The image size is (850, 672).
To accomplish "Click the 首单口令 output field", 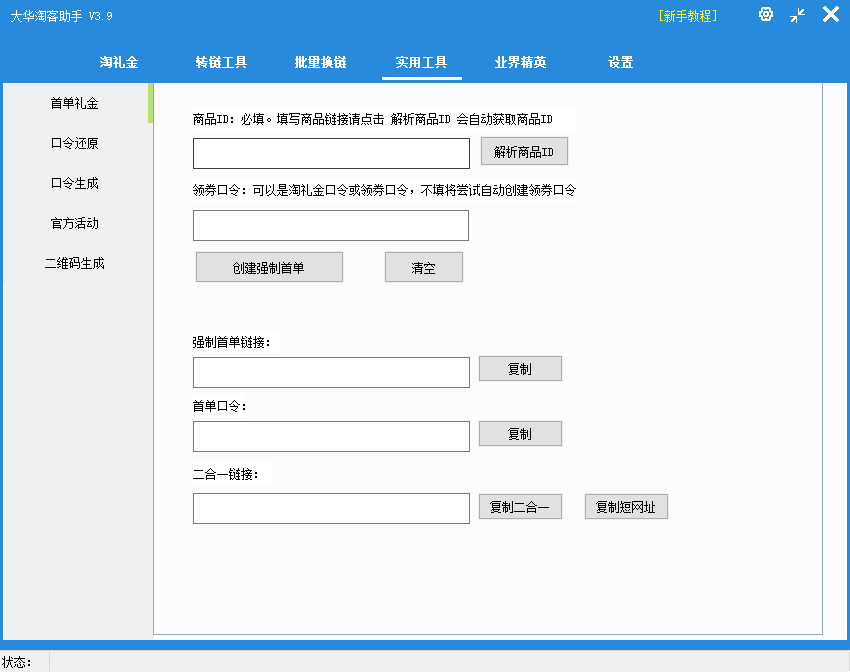I will coord(331,436).
